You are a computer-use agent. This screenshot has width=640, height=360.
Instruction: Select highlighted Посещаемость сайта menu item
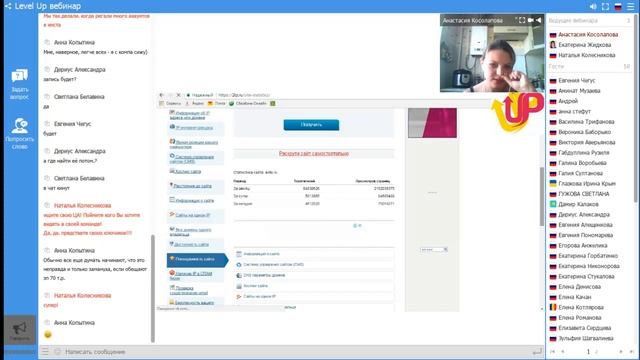[x=198, y=259]
